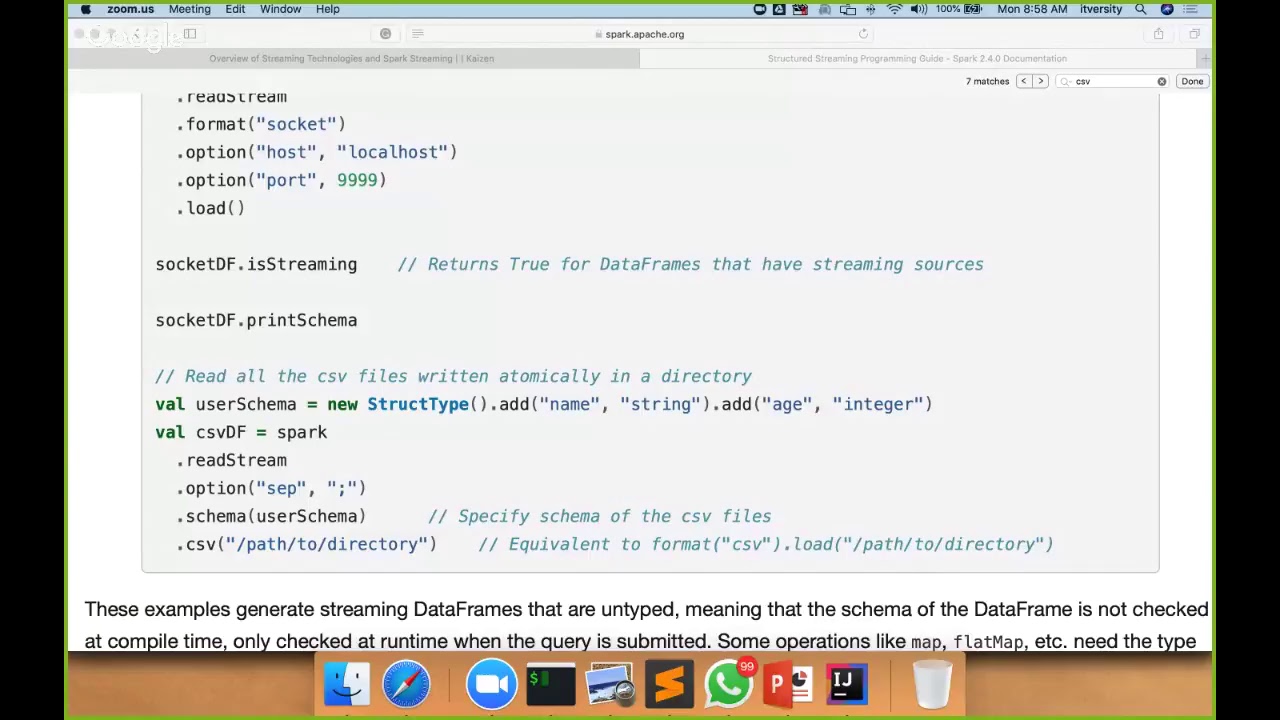Viewport: 1280px width, 720px height.
Task: Click Done to close find bar
Action: click(x=1192, y=81)
